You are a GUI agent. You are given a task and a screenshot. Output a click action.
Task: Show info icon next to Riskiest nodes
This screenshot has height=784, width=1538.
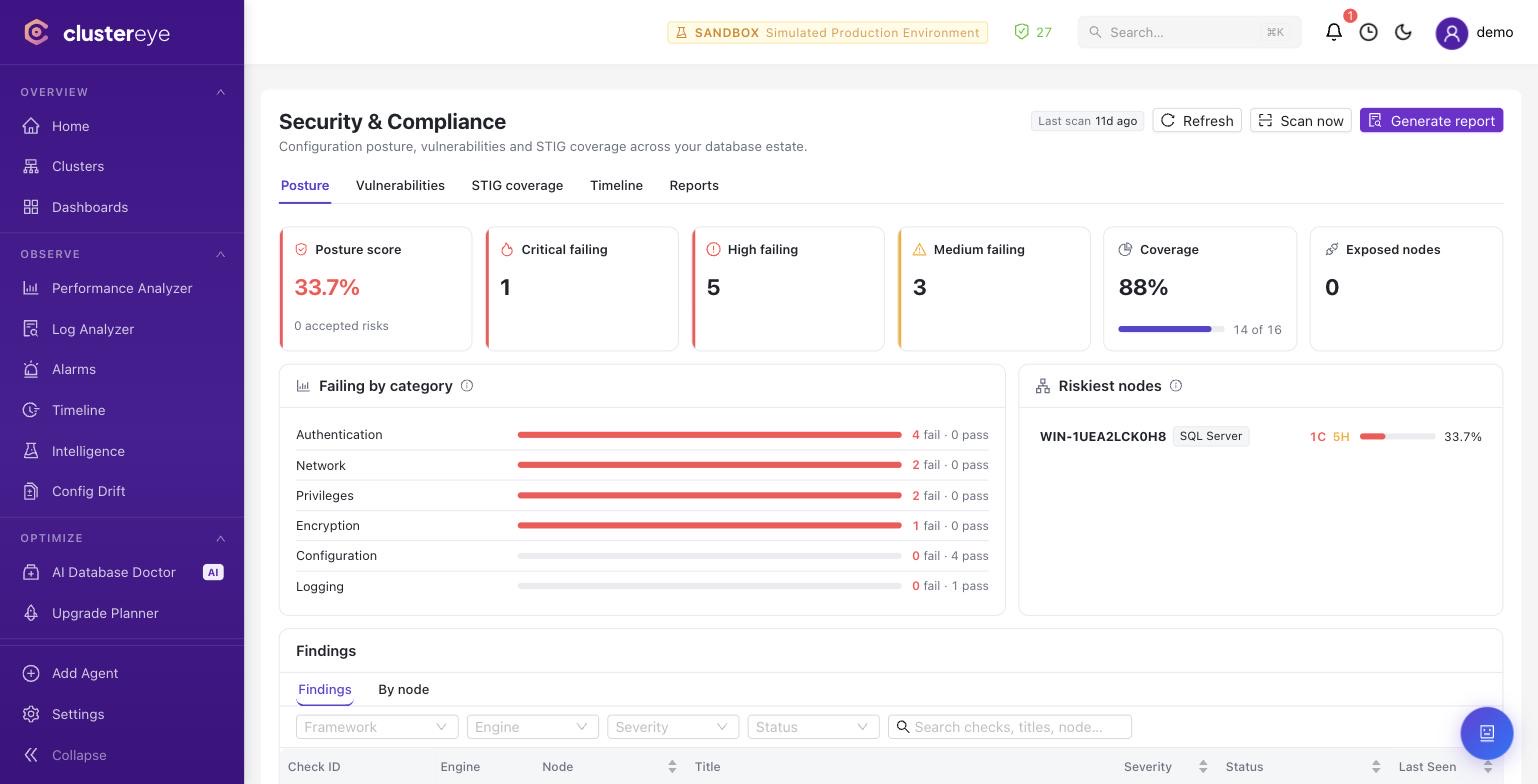pyautogui.click(x=1176, y=386)
